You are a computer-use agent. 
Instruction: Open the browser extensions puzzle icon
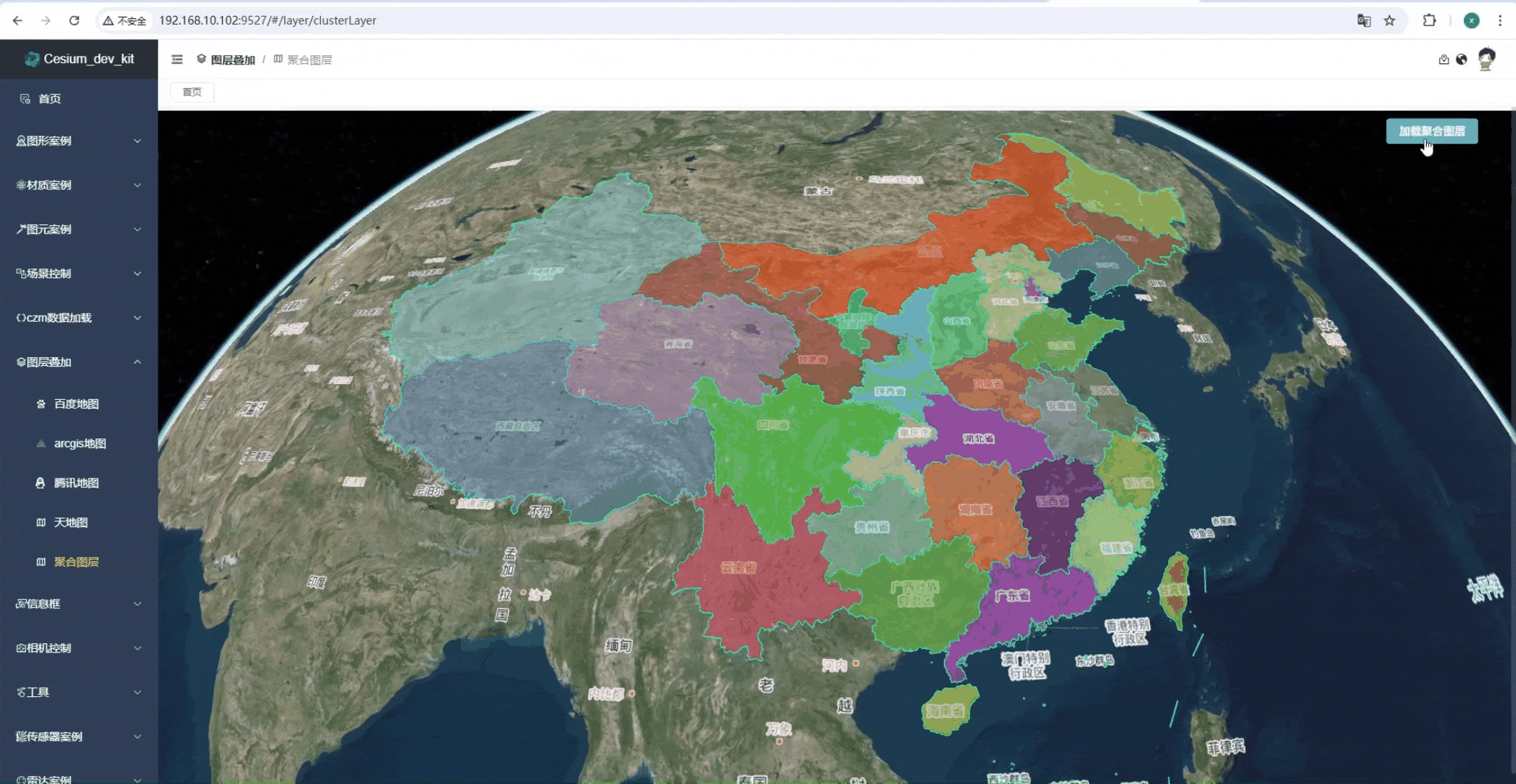[x=1429, y=20]
